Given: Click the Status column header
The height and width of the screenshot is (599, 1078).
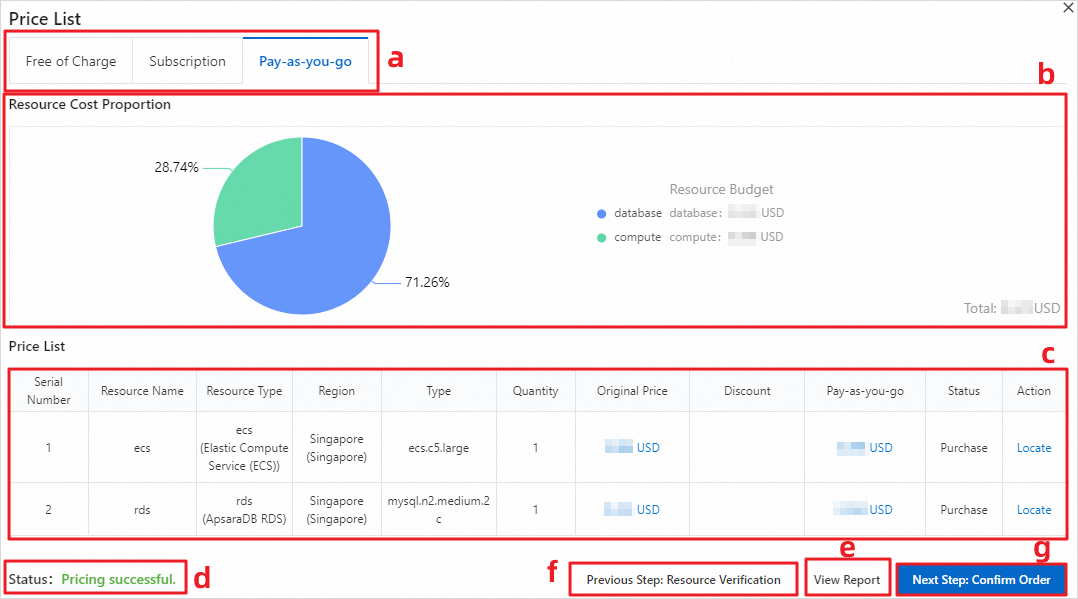Looking at the screenshot, I should pos(963,391).
